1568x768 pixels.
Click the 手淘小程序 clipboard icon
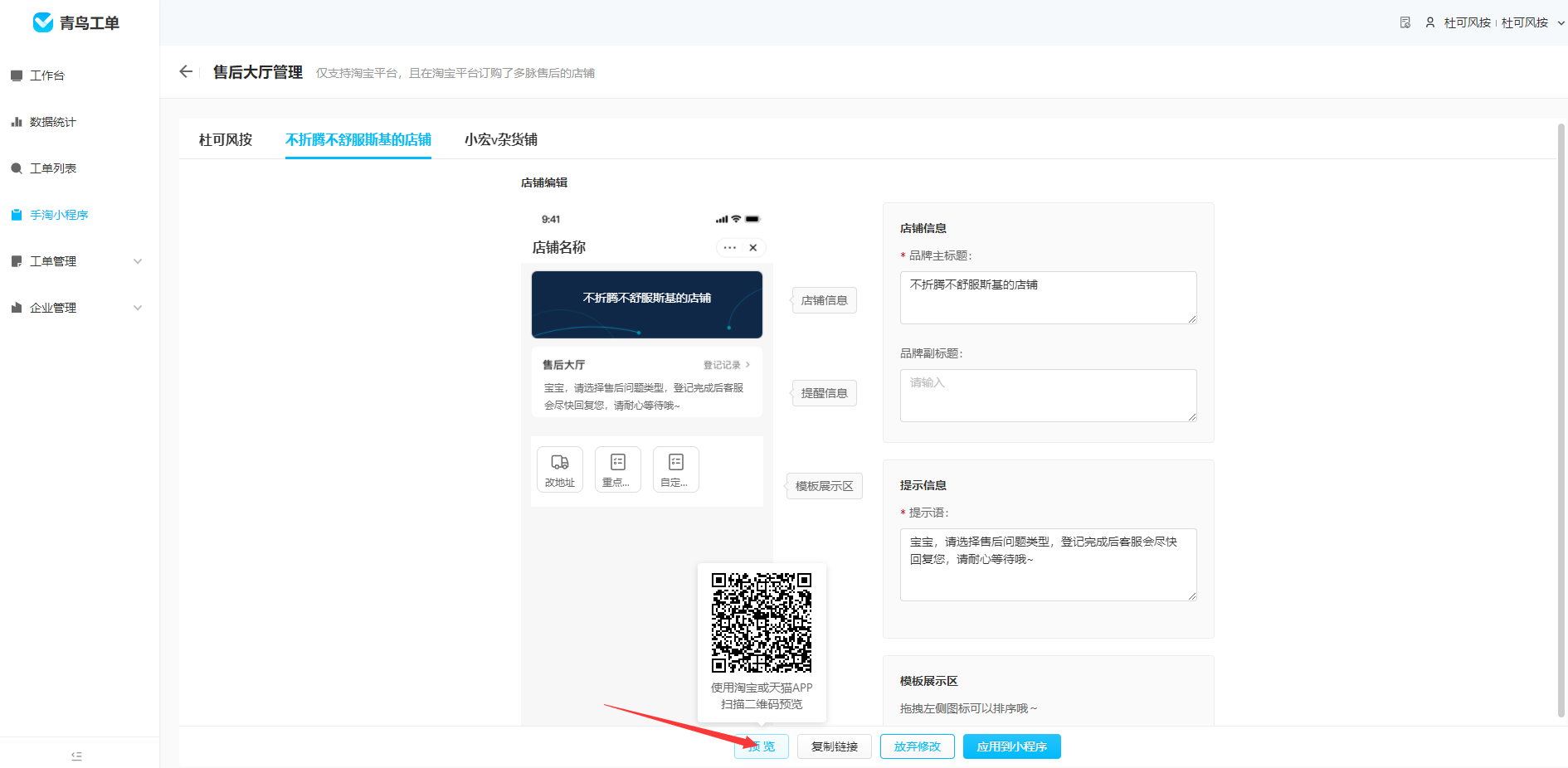click(17, 215)
